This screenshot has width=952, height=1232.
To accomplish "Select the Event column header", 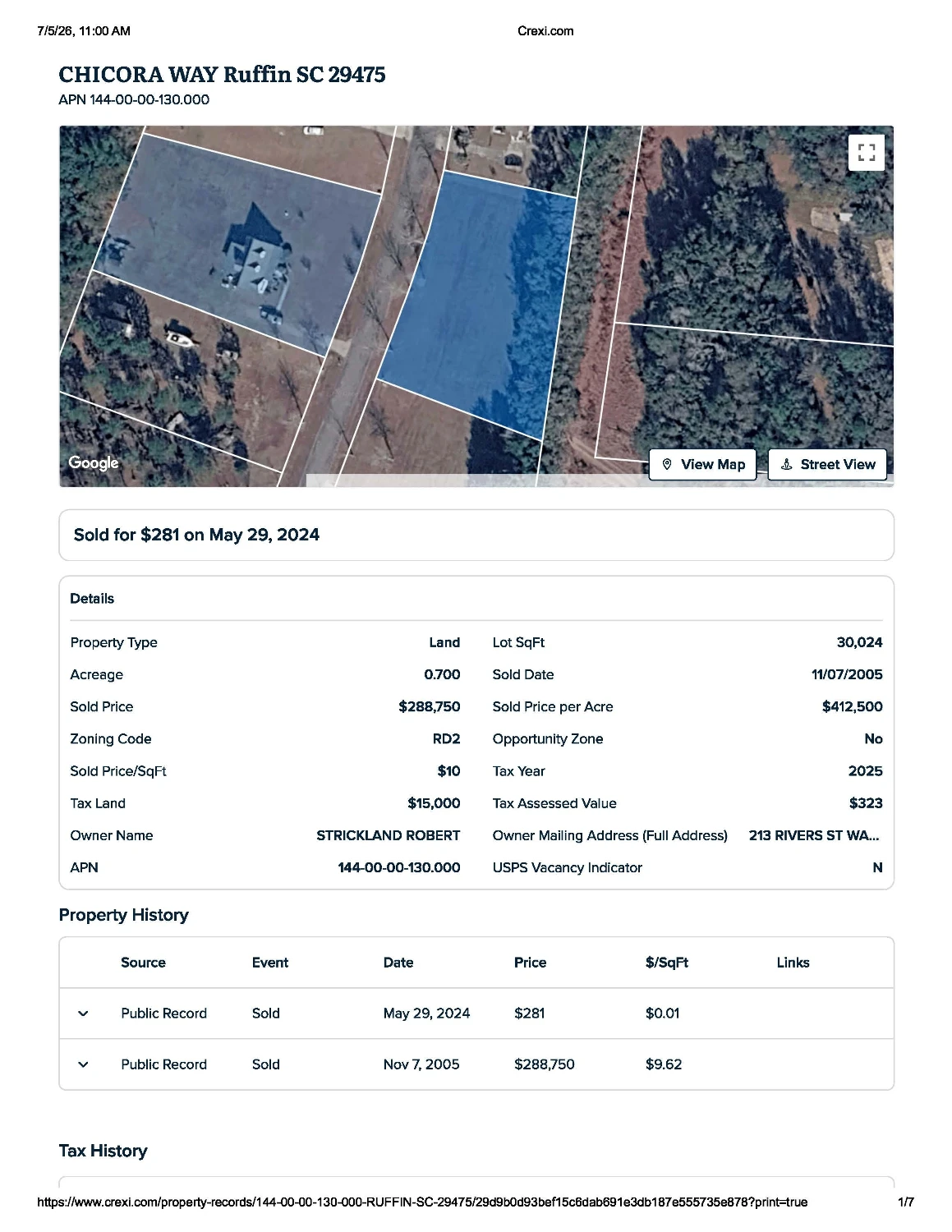I will (x=270, y=963).
